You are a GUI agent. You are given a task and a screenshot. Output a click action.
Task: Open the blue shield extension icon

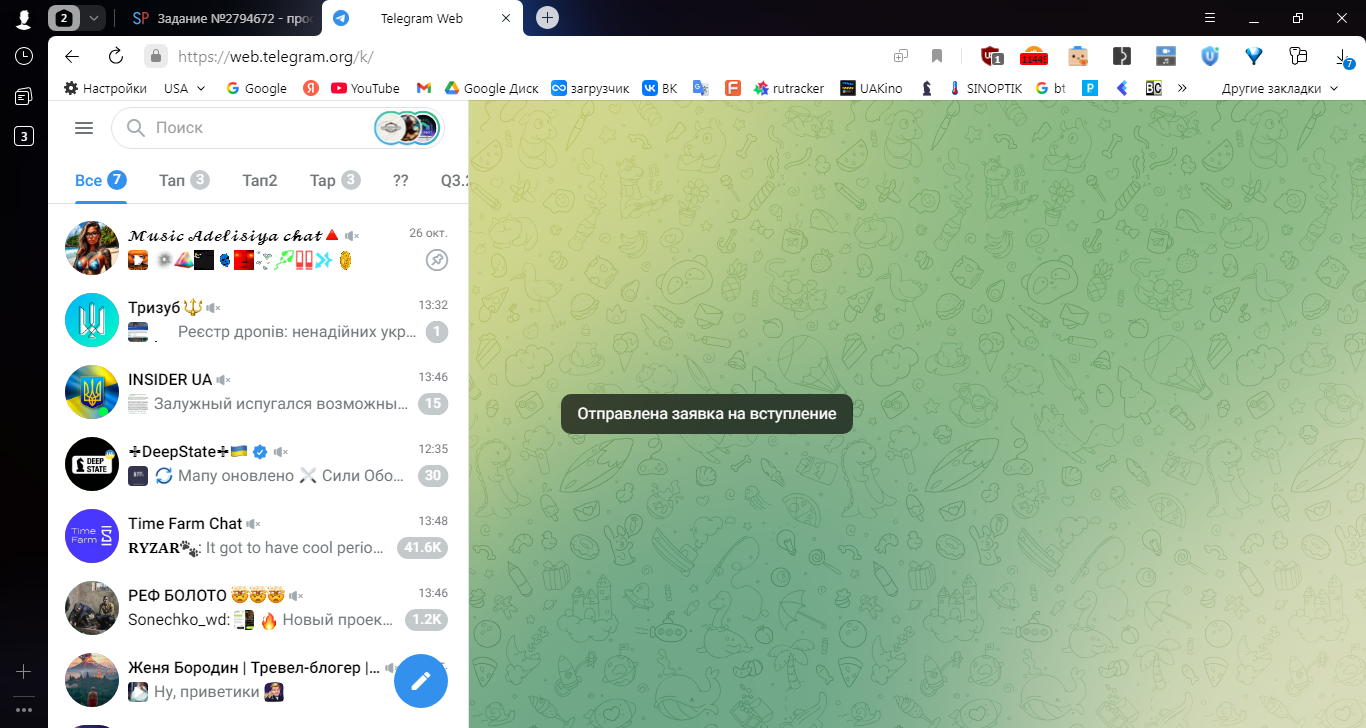tap(1210, 56)
